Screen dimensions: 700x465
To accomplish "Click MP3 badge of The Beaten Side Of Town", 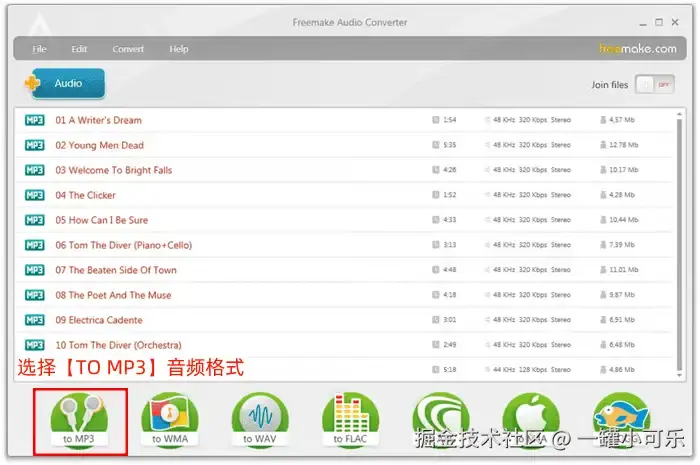I will click(35, 270).
